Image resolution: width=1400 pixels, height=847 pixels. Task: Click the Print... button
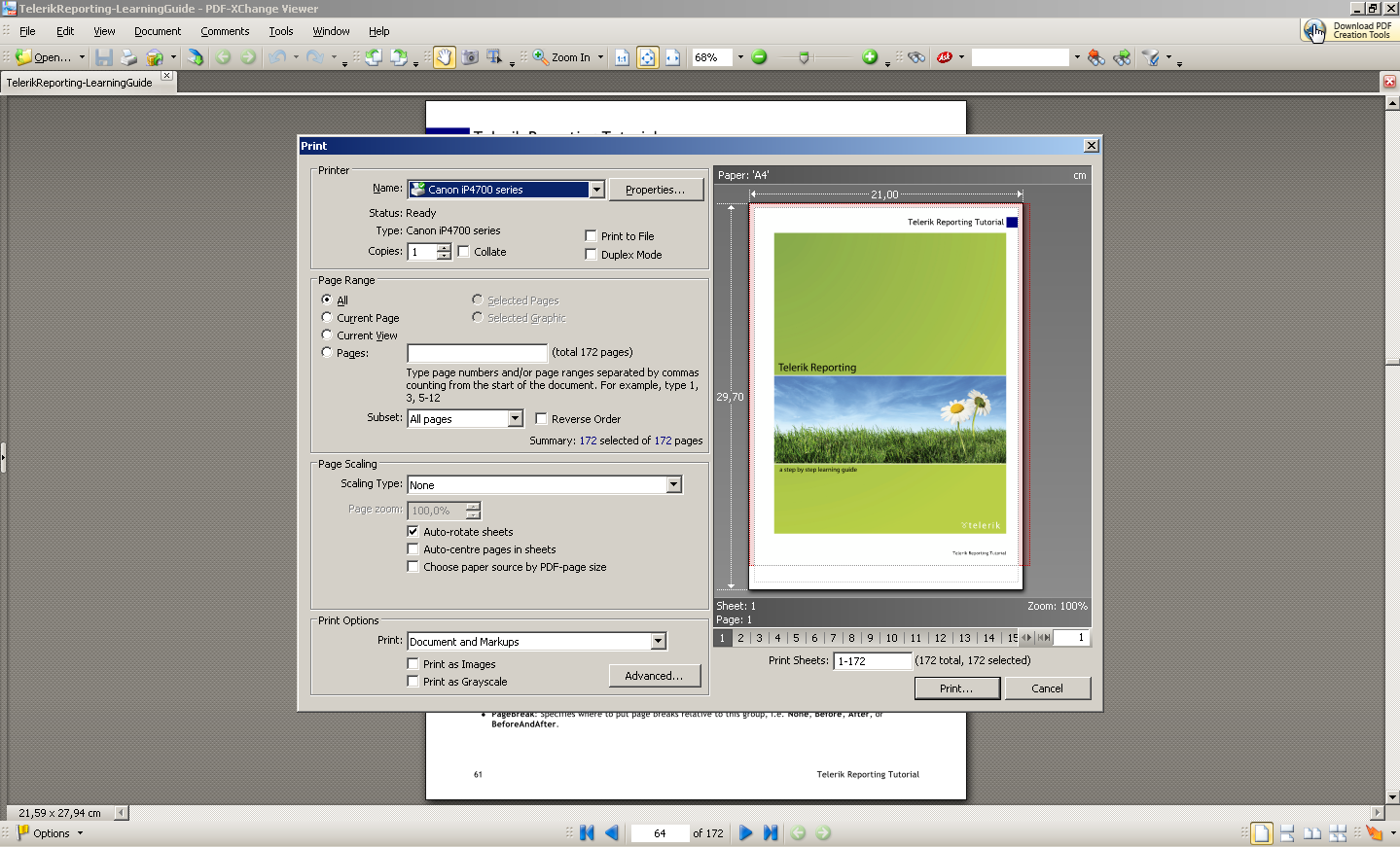956,688
